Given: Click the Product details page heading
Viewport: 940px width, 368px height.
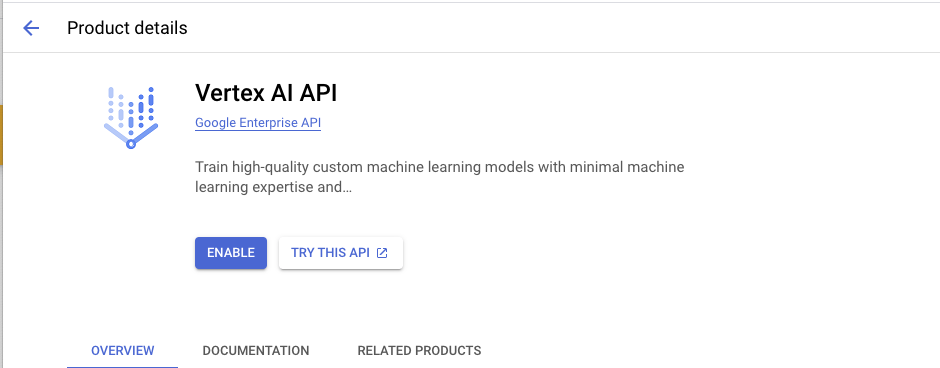Looking at the screenshot, I should pyautogui.click(x=127, y=28).
